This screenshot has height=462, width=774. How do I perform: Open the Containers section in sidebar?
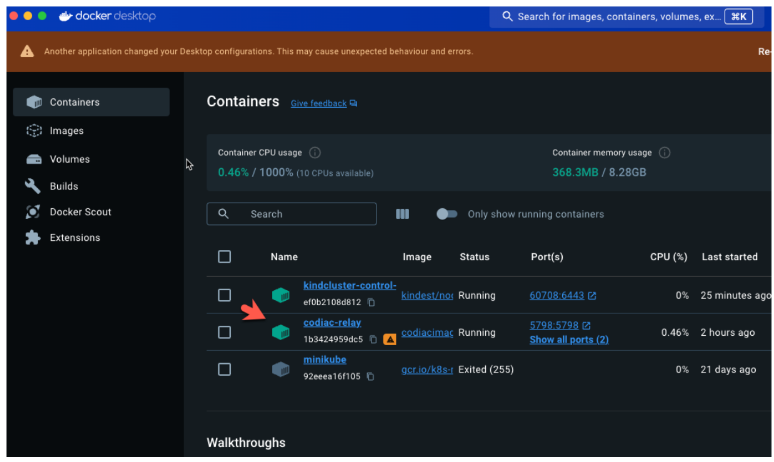(x=91, y=102)
